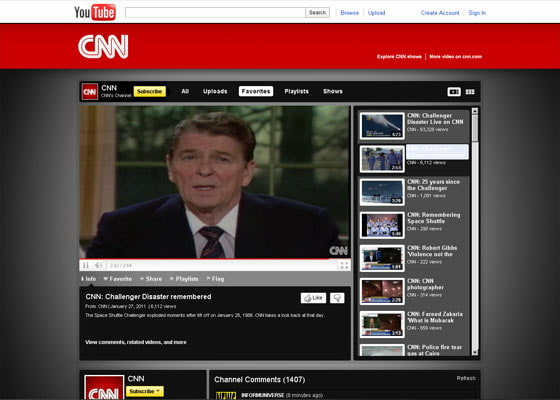Screen dimensions: 560x400
Task: Click Create Account link
Action: pos(440,13)
